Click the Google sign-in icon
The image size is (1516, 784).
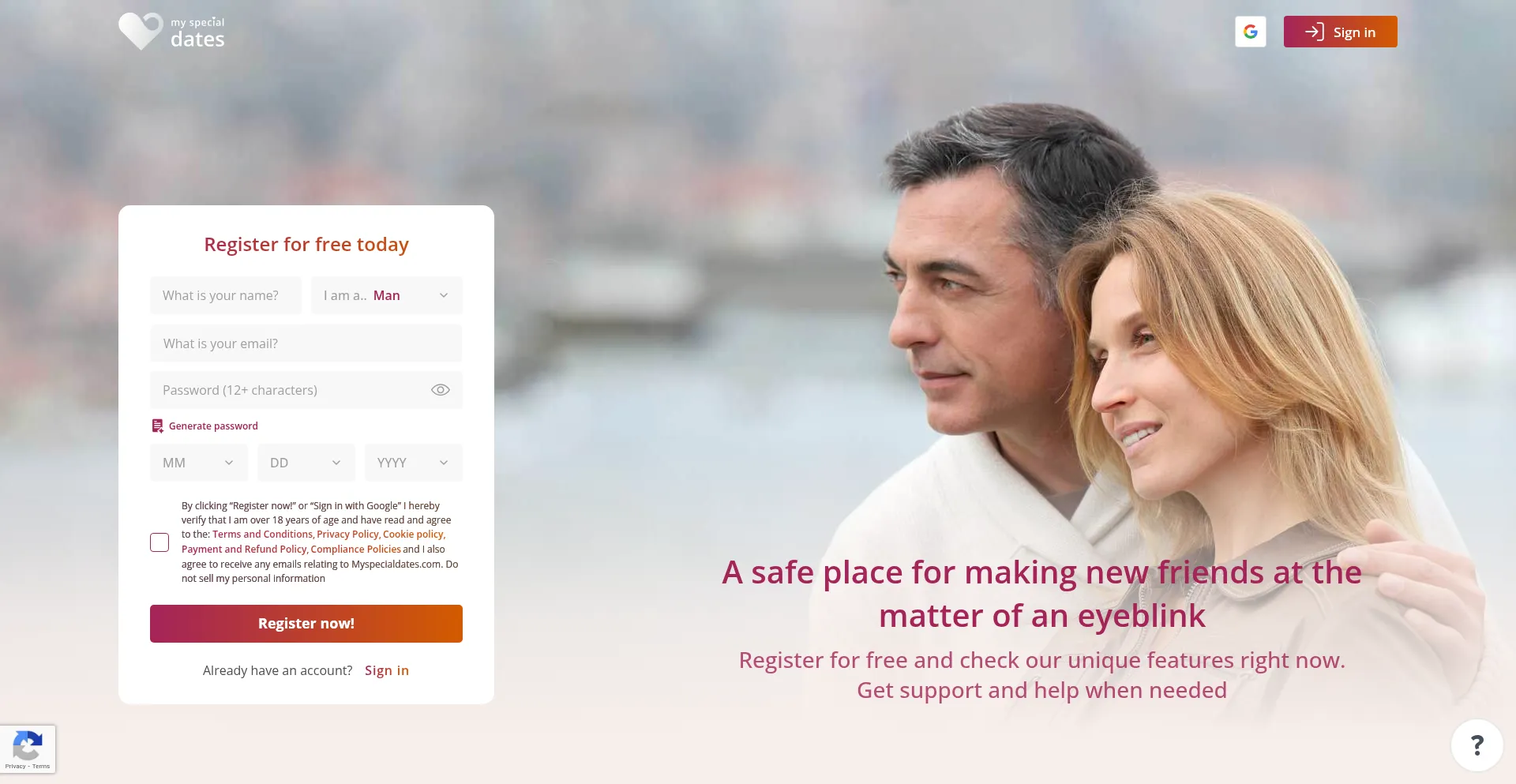[1250, 32]
